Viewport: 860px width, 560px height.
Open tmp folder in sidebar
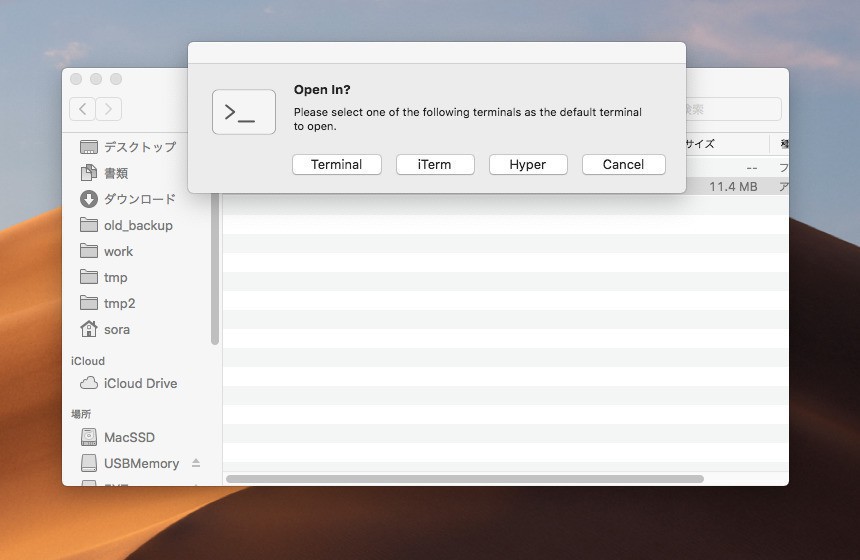tap(115, 277)
